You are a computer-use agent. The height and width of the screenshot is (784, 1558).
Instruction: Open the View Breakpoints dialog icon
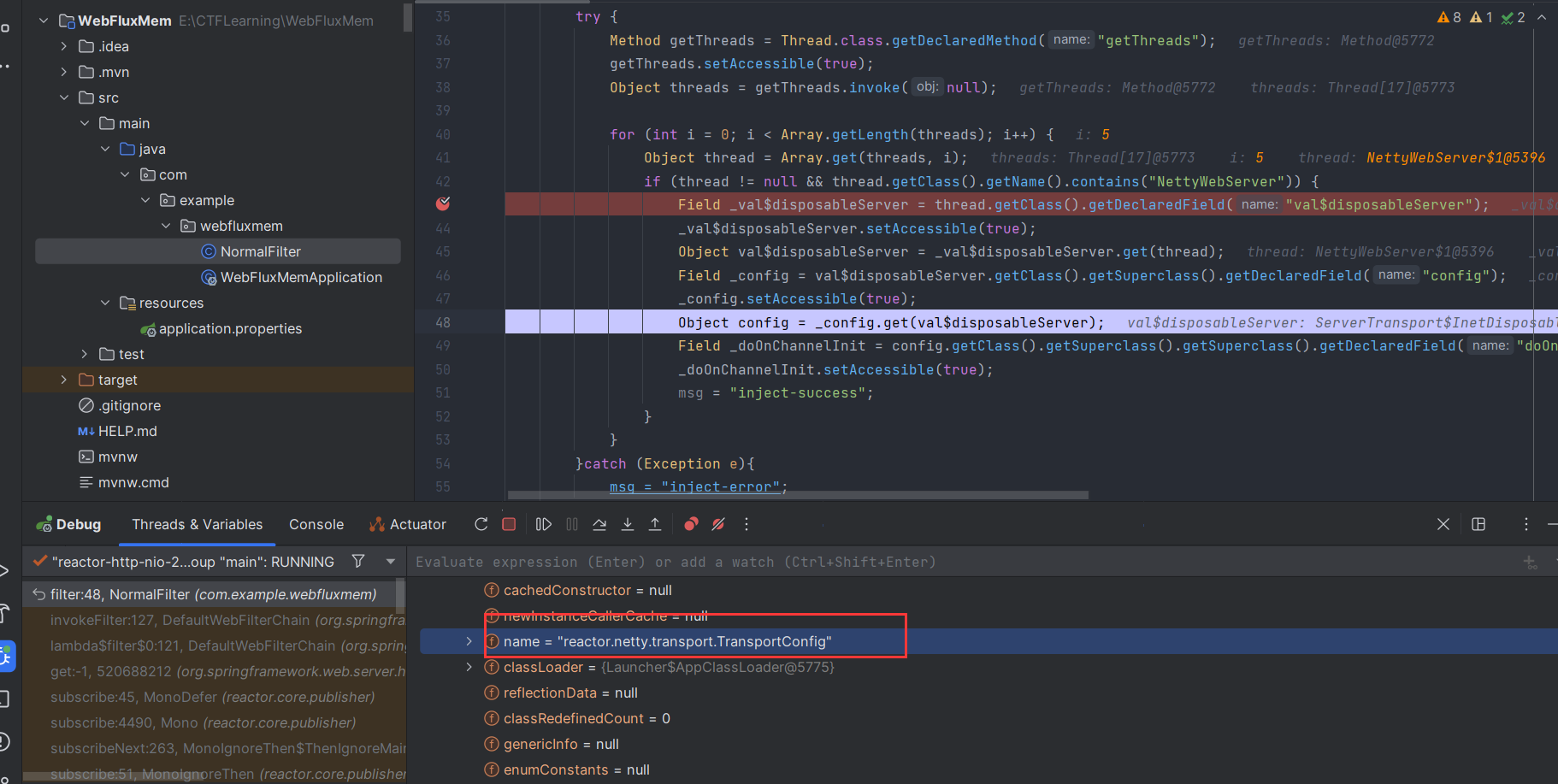click(x=691, y=524)
